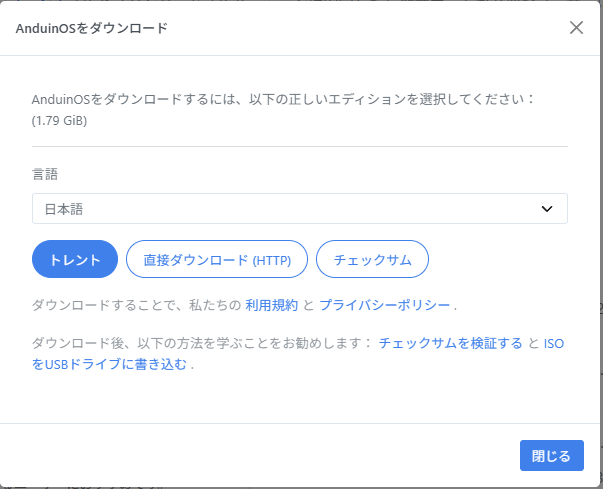Open the 言語 language dropdown
603x489 pixels.
tap(299, 208)
